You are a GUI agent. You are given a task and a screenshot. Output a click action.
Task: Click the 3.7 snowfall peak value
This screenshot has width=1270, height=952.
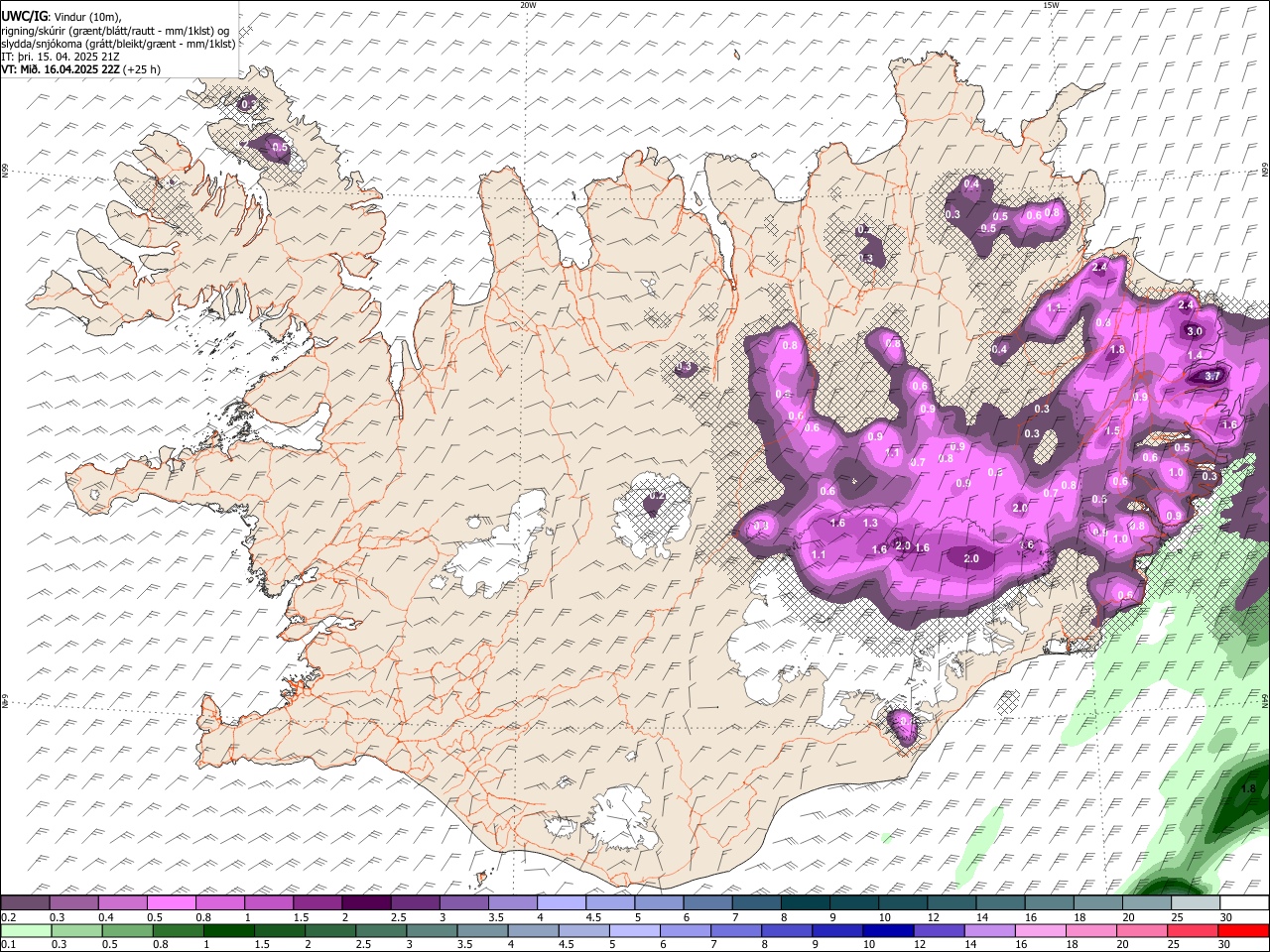[1212, 377]
